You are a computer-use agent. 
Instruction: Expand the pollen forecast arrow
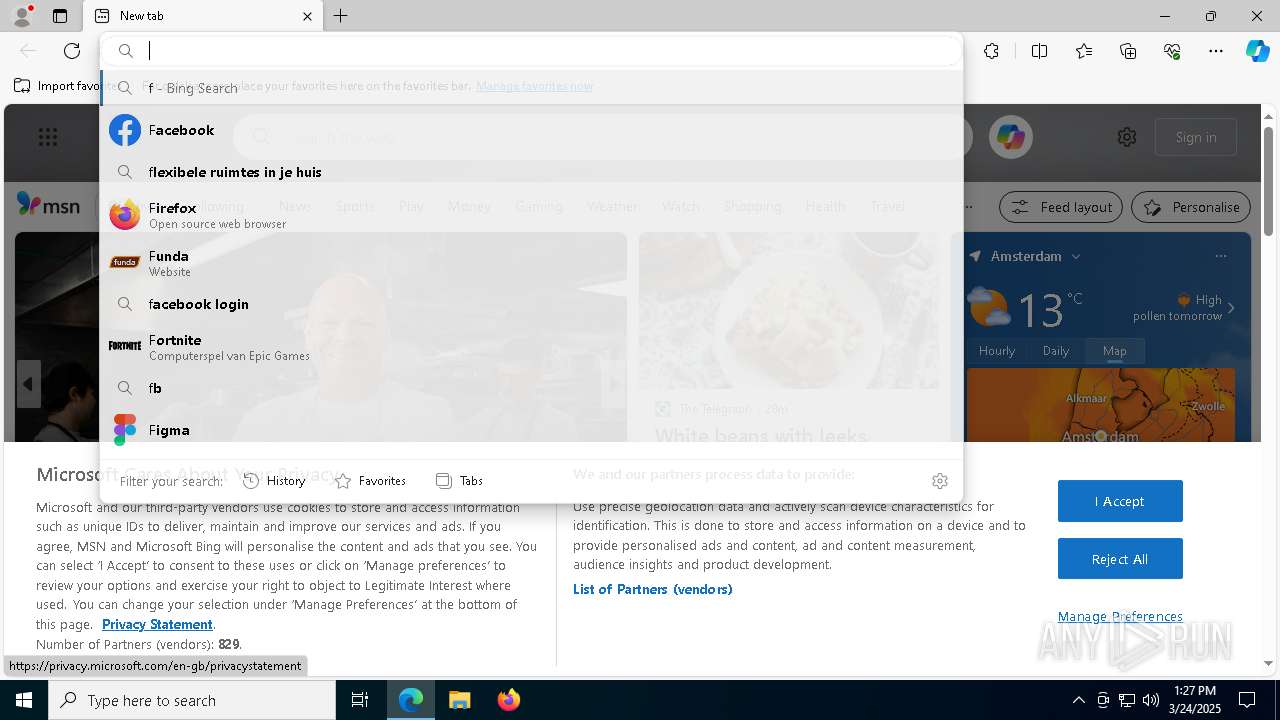(x=1231, y=308)
